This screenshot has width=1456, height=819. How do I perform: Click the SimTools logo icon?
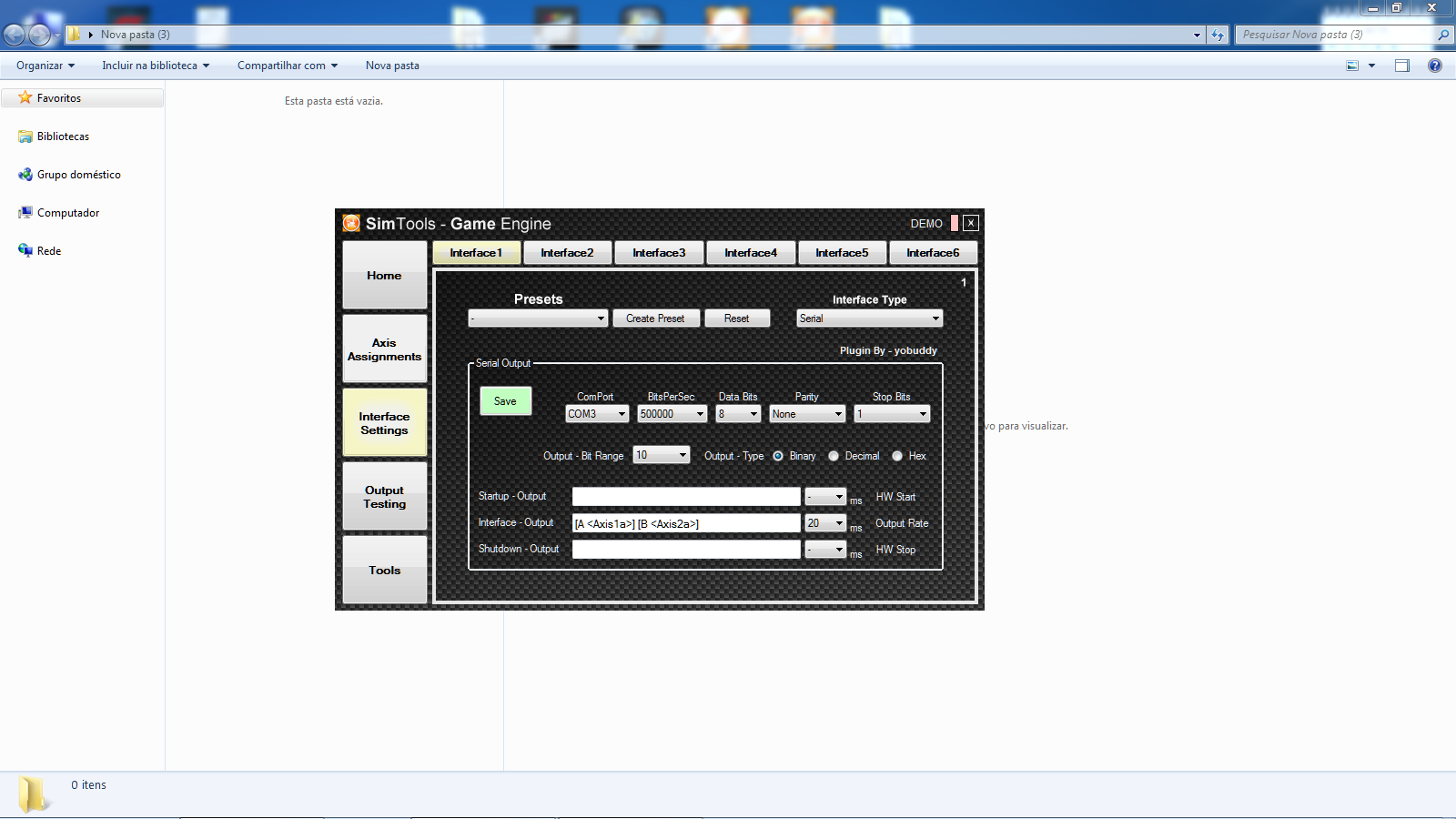(351, 223)
